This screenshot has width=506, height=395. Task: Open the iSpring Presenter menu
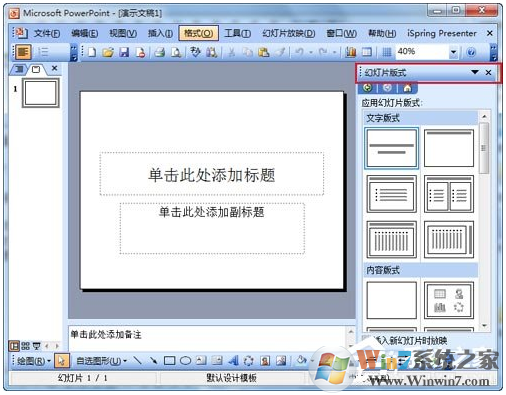(x=442, y=33)
